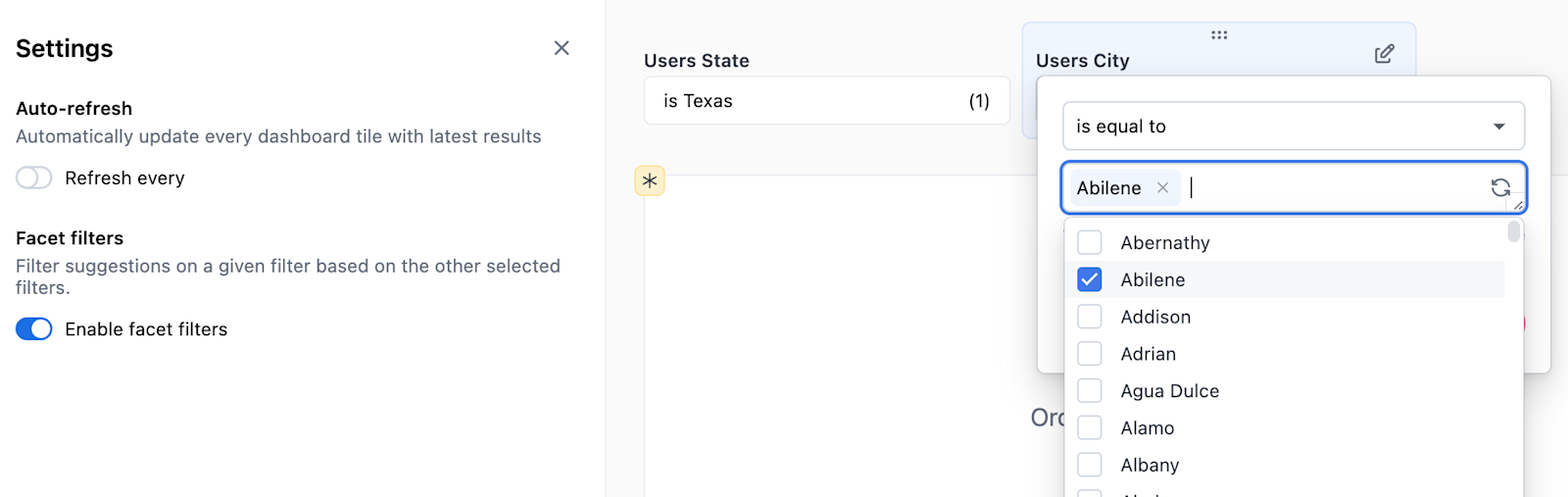Check the Abernathy checkbox
This screenshot has width=1568, height=497.
tap(1089, 242)
